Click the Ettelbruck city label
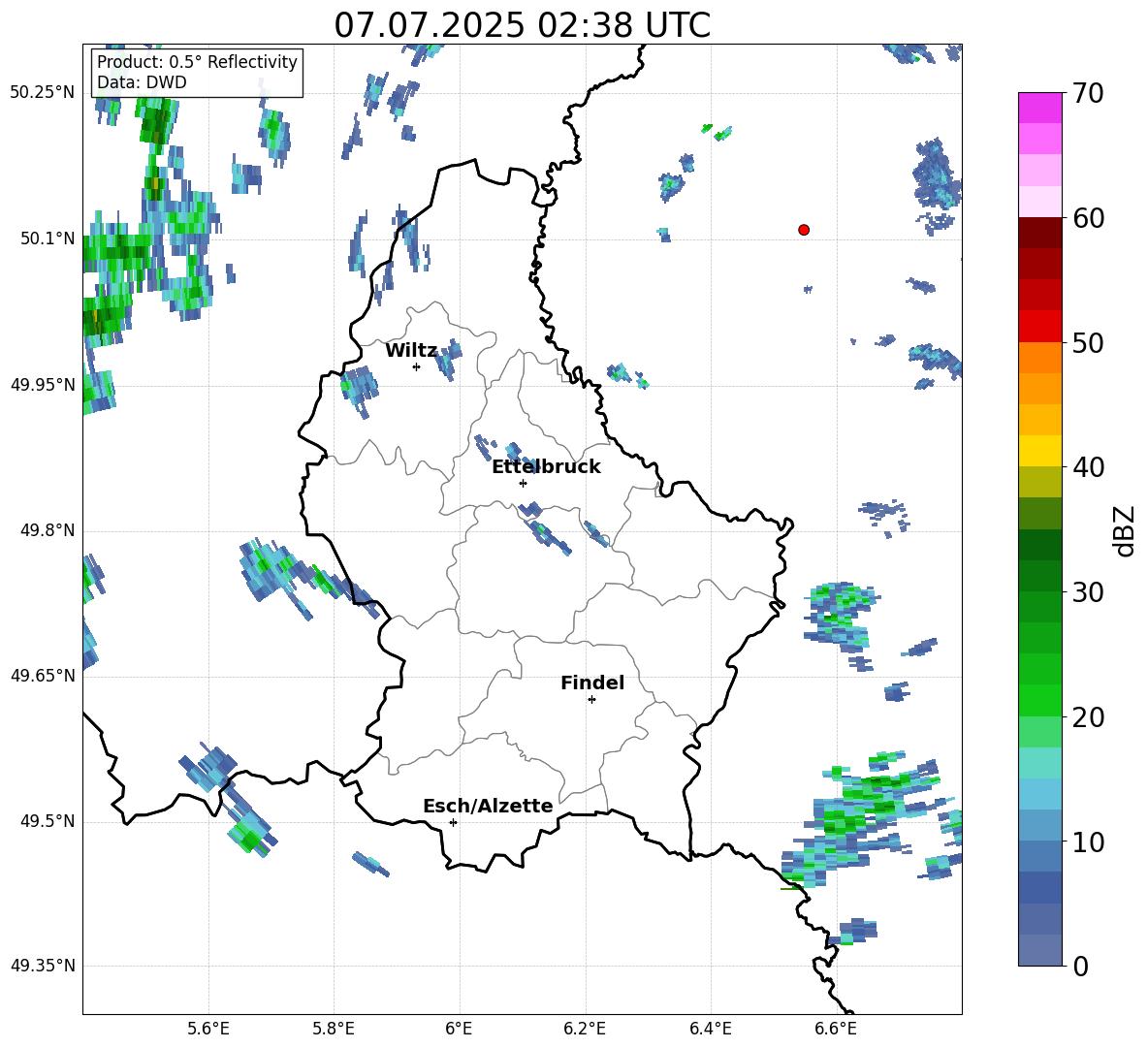Screen dimensions: 1148x1048 click(x=546, y=467)
